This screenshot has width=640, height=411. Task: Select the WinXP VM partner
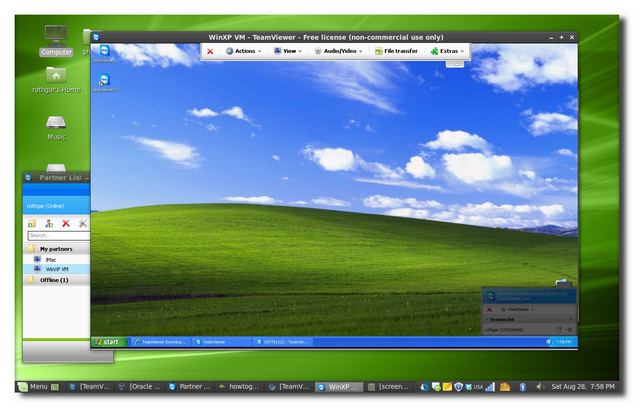pos(56,269)
